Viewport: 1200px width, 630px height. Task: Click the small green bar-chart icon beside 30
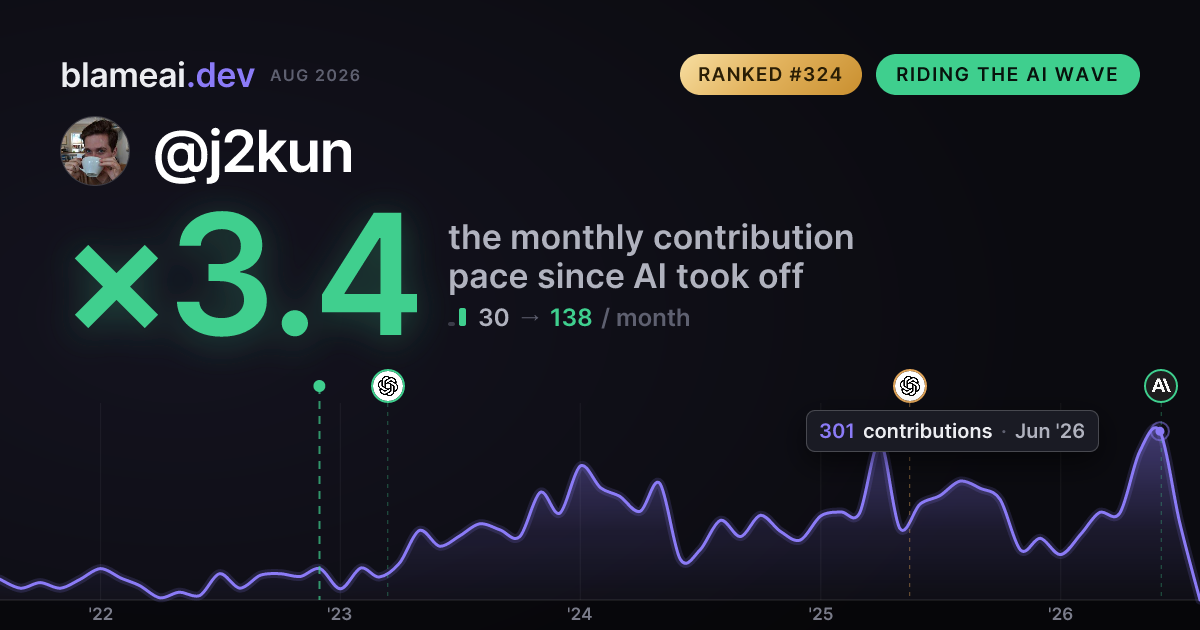coord(458,318)
